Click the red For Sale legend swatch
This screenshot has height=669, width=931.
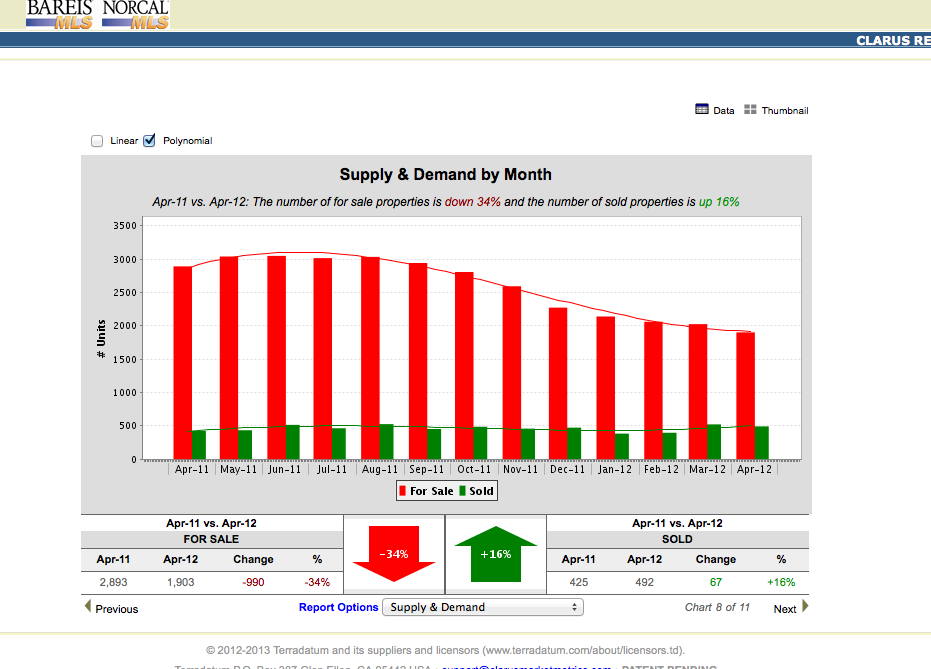click(403, 491)
